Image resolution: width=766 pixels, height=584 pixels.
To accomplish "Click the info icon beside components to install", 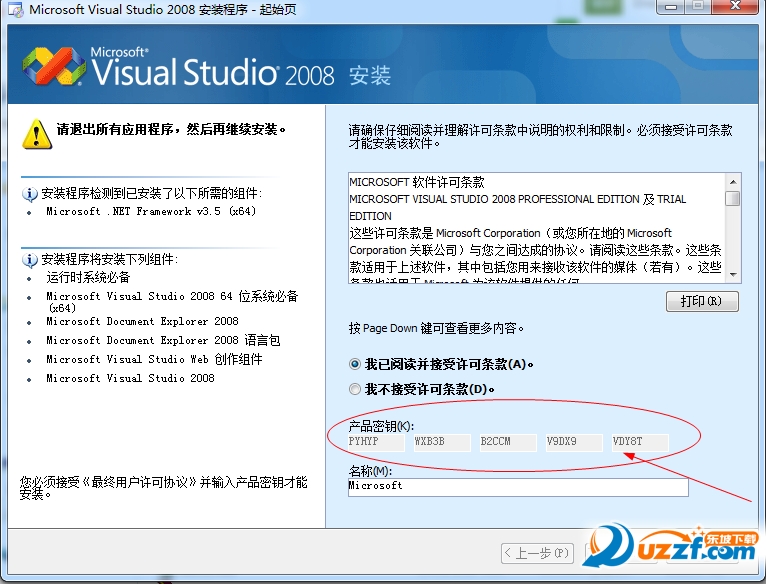I will (x=29, y=260).
